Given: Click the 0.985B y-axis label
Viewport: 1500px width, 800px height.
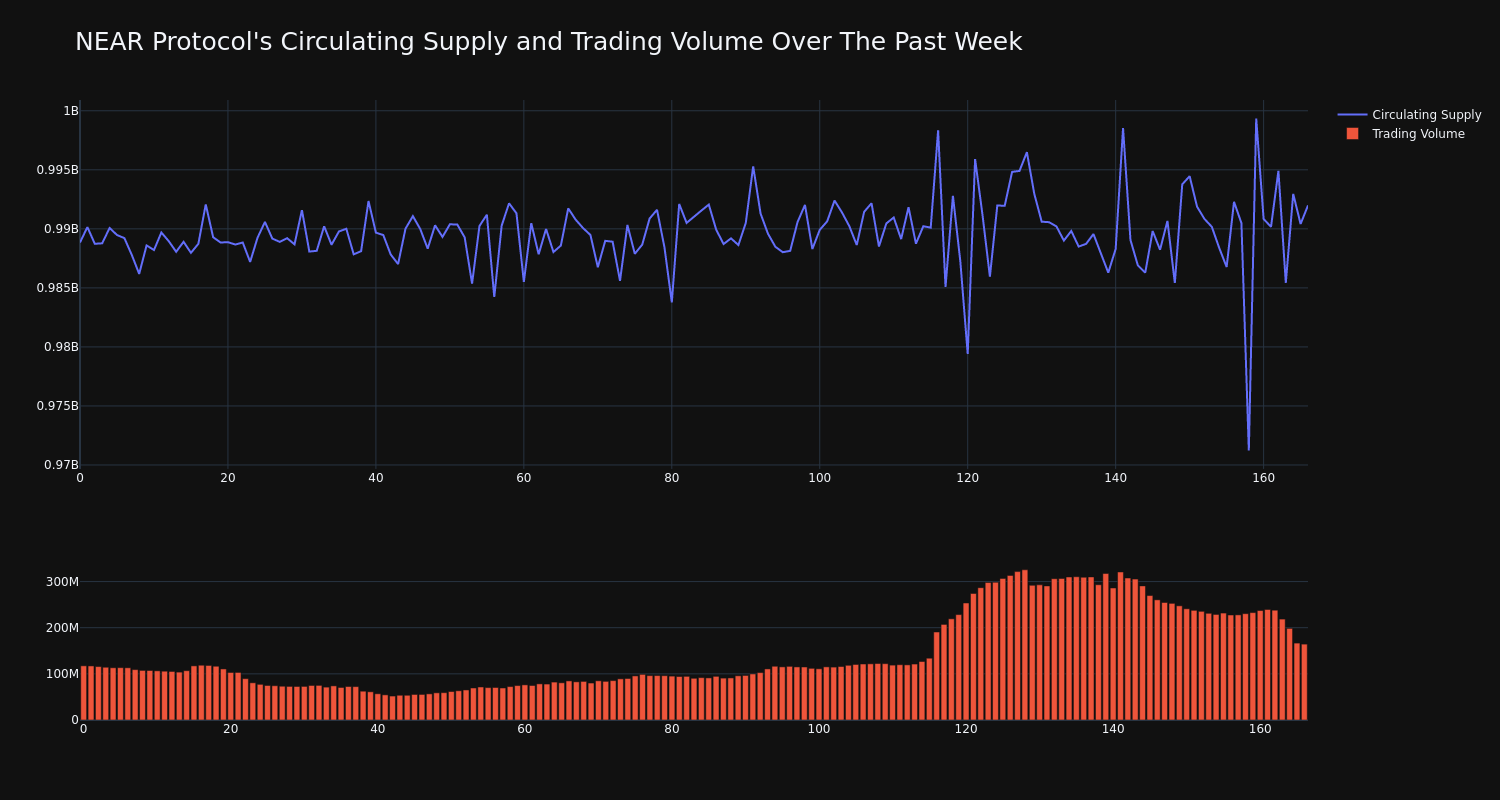Looking at the screenshot, I should pos(57,288).
